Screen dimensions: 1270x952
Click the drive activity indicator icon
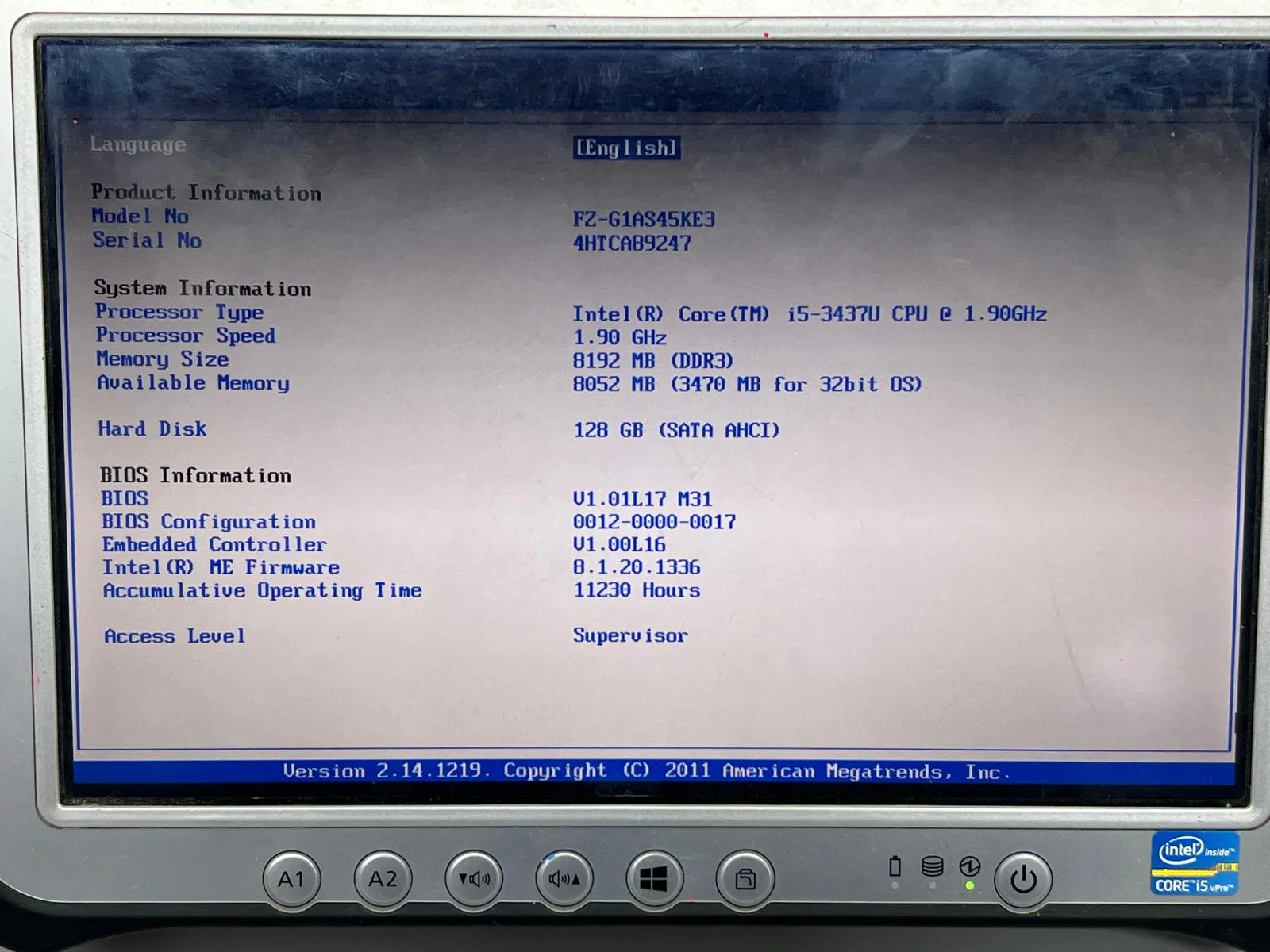point(933,866)
